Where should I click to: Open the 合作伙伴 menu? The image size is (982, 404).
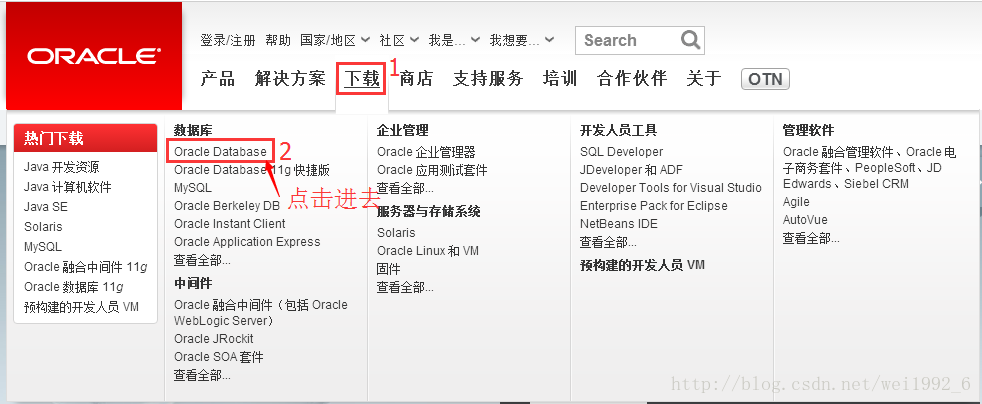click(x=632, y=79)
